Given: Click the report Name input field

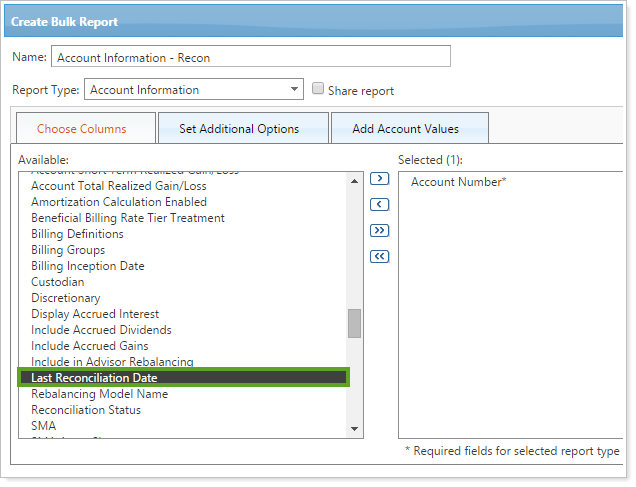Looking at the screenshot, I should (x=250, y=57).
